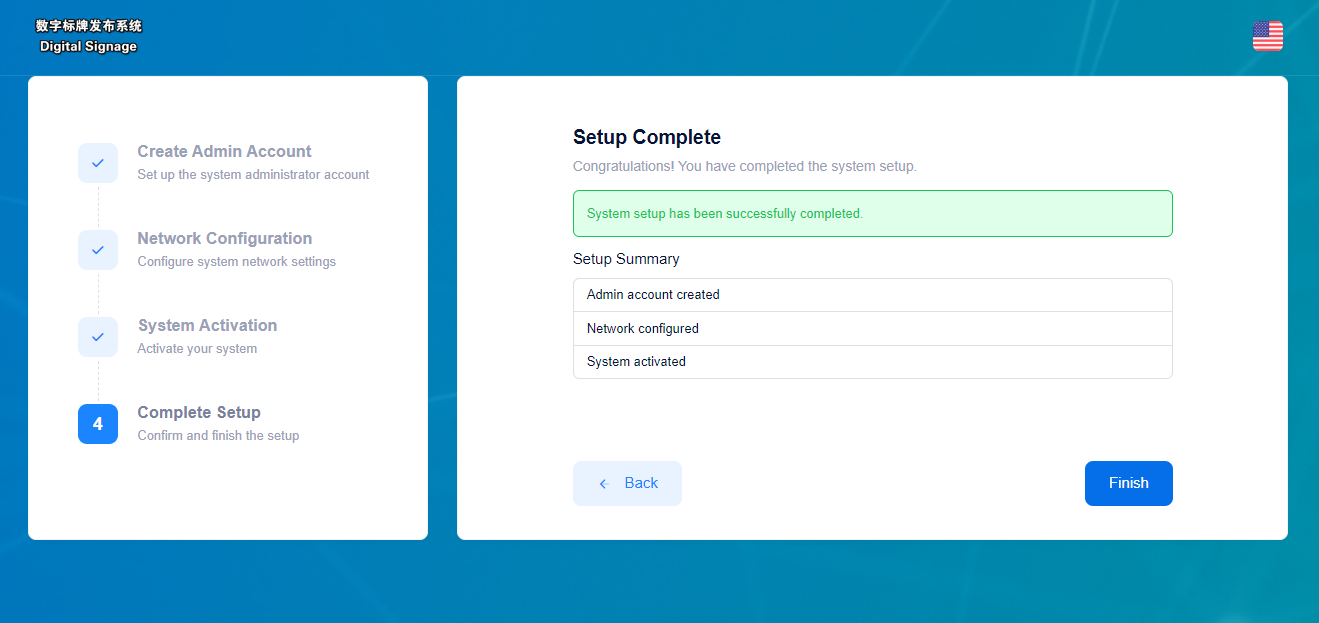Click the checkmark icon for System Activation
The width and height of the screenshot is (1319, 623).
click(98, 337)
